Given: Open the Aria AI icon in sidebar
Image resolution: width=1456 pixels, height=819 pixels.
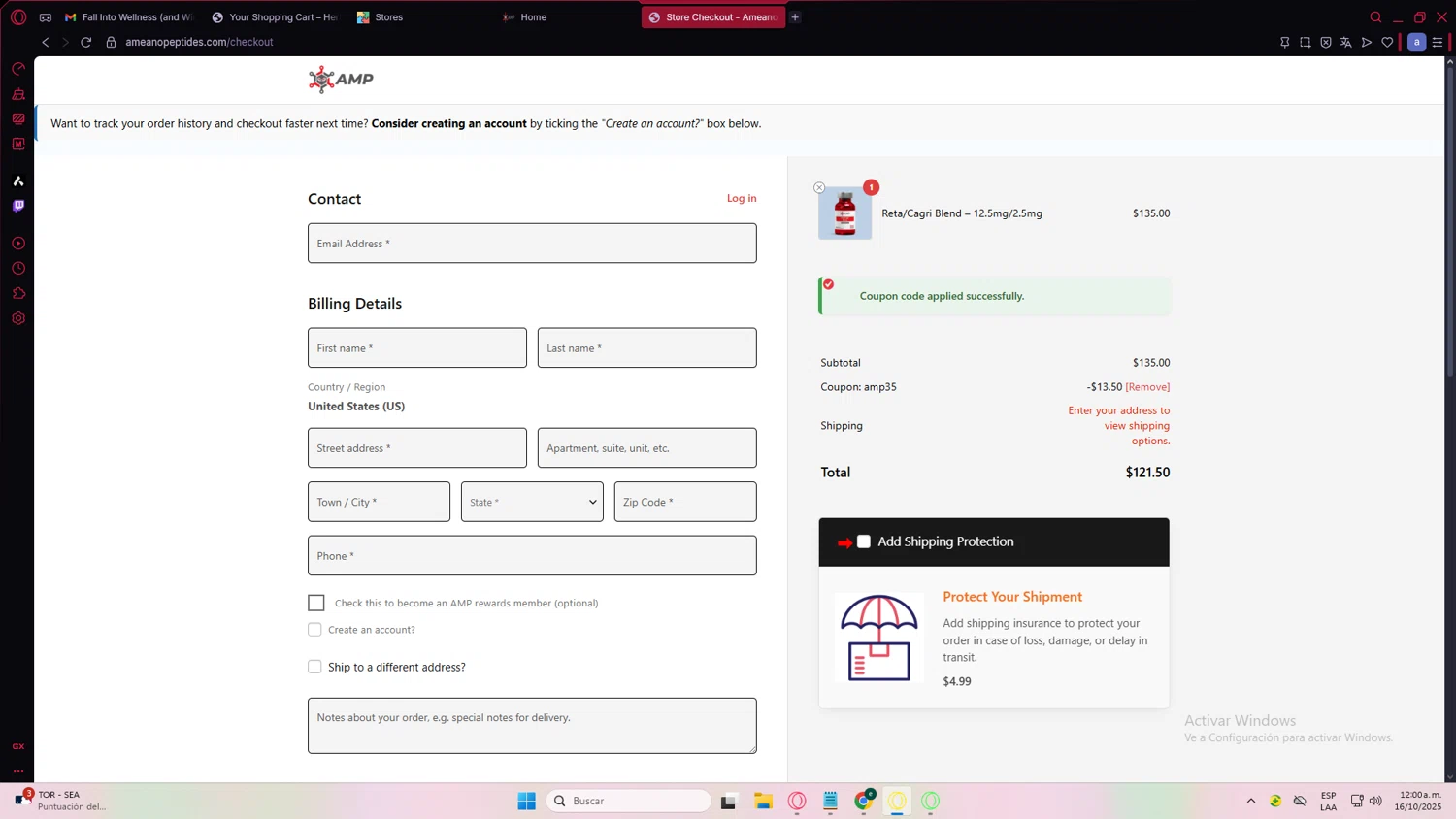Looking at the screenshot, I should tap(18, 181).
